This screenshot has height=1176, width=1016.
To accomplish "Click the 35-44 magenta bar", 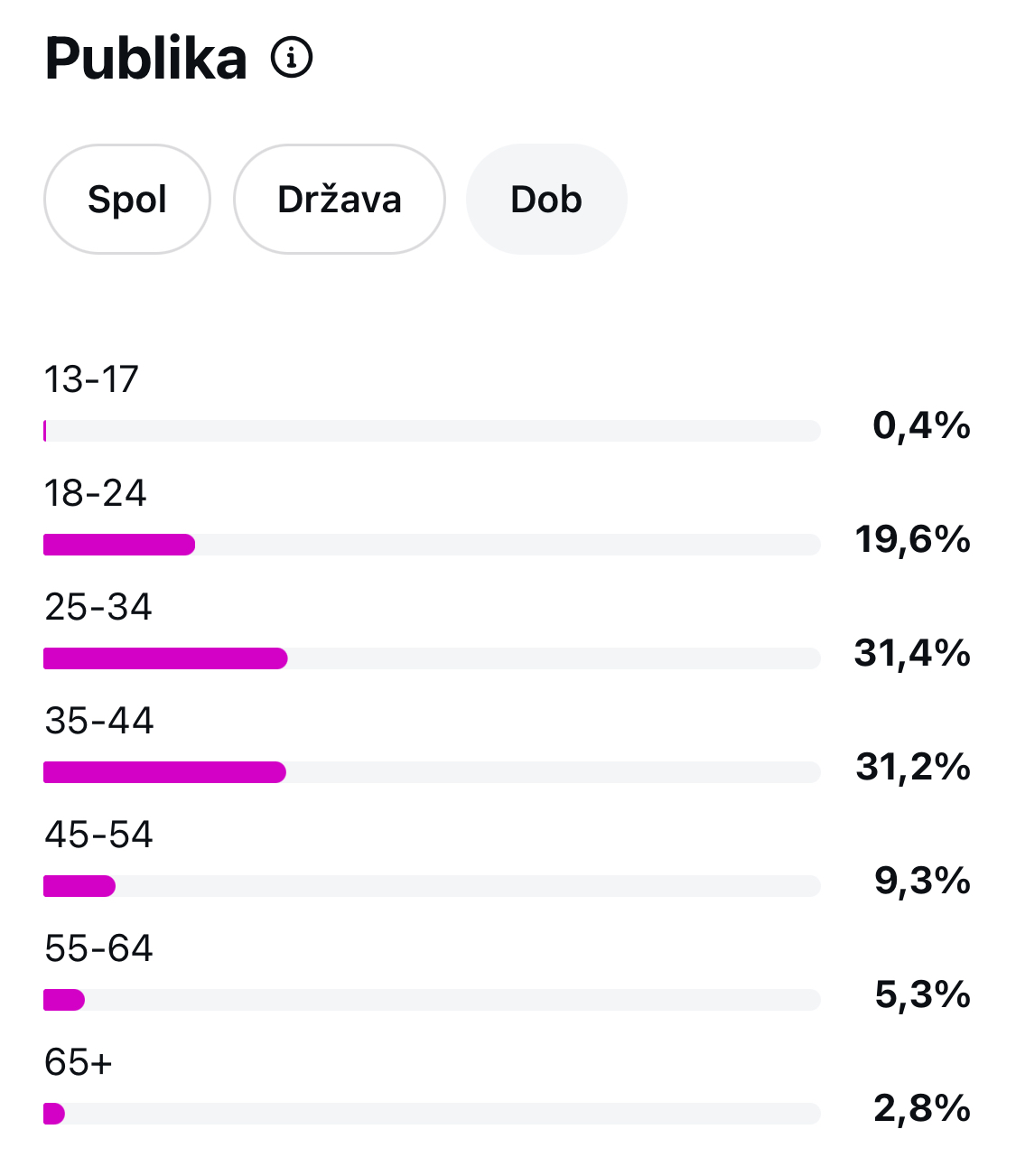I will pyautogui.click(x=164, y=772).
